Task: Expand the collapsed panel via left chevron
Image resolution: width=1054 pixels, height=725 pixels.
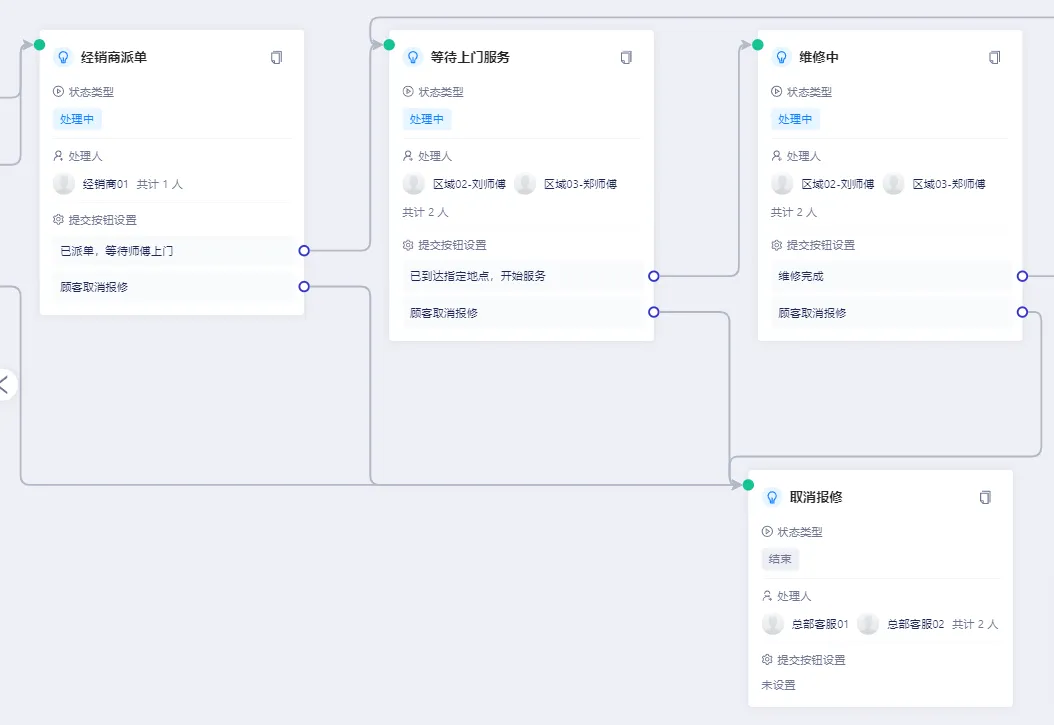Action: click(4, 385)
